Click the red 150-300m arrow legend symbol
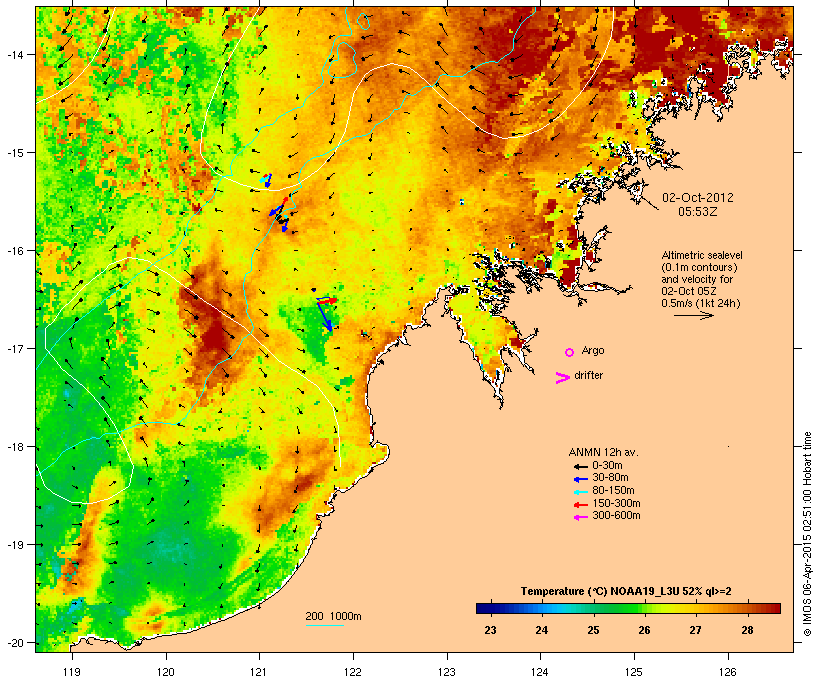820x680 pixels. (x=580, y=504)
